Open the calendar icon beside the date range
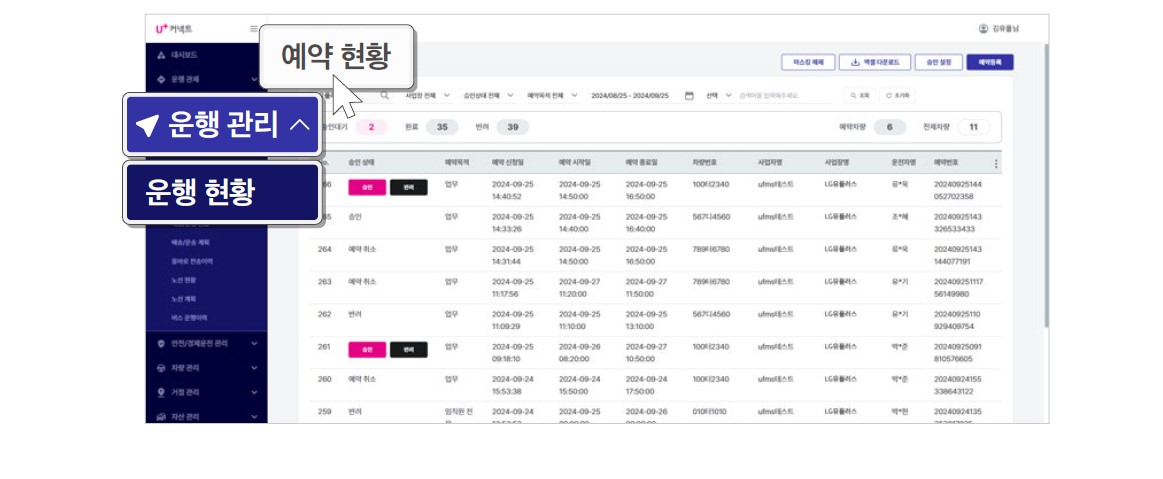1163x479 pixels. tap(689, 96)
